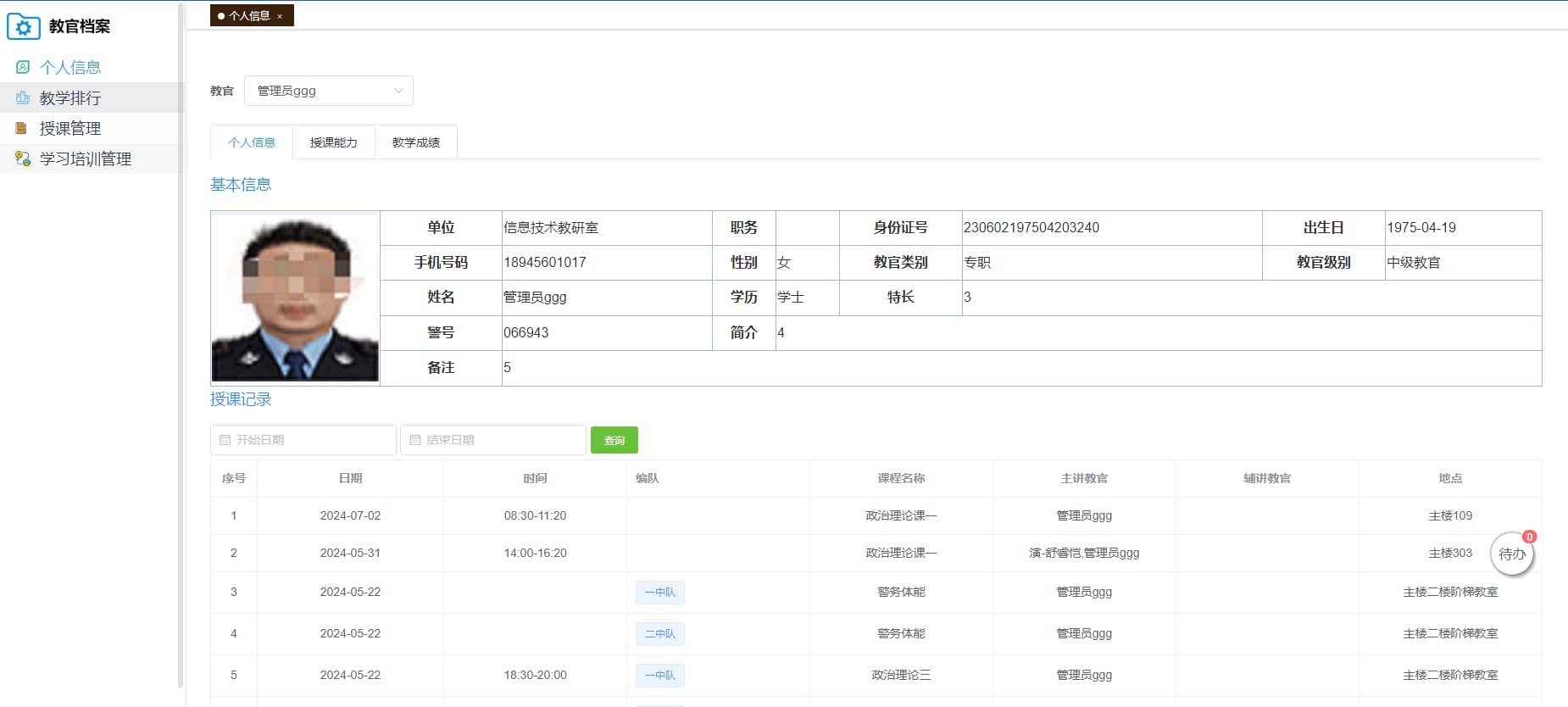Image resolution: width=1568 pixels, height=707 pixels.
Task: Click the 基本信息 section heading
Action: click(x=241, y=184)
